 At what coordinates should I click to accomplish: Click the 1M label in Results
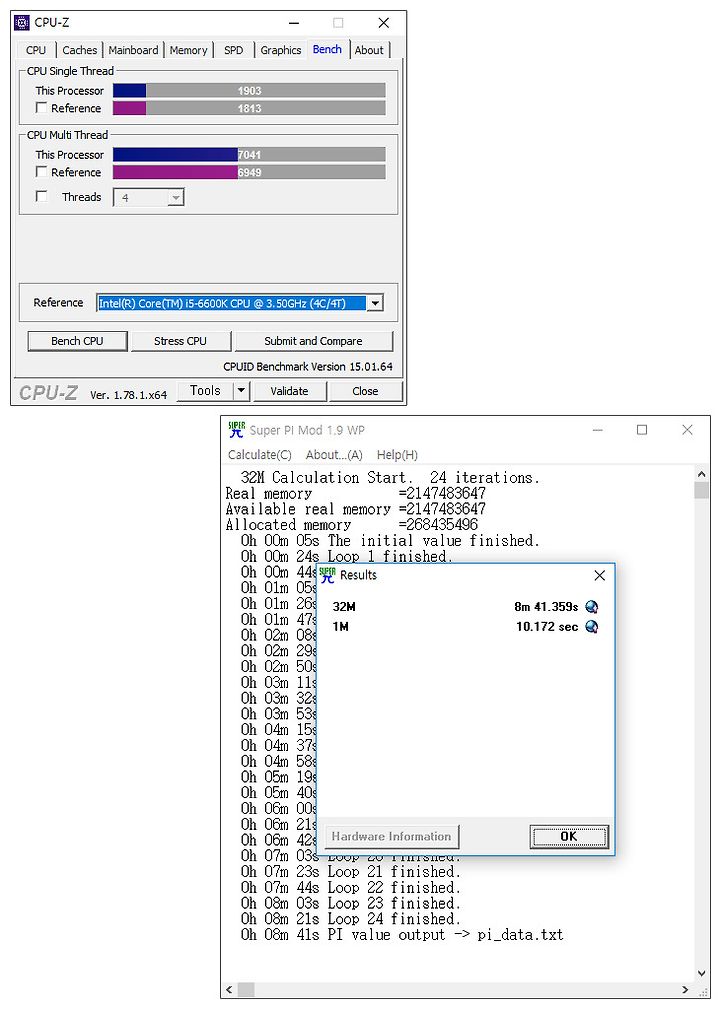coord(340,627)
